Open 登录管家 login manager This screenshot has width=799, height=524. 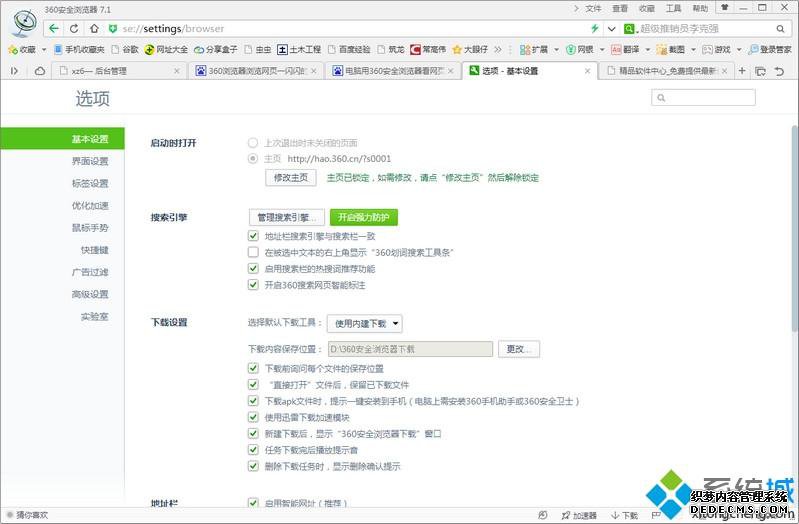click(769, 49)
